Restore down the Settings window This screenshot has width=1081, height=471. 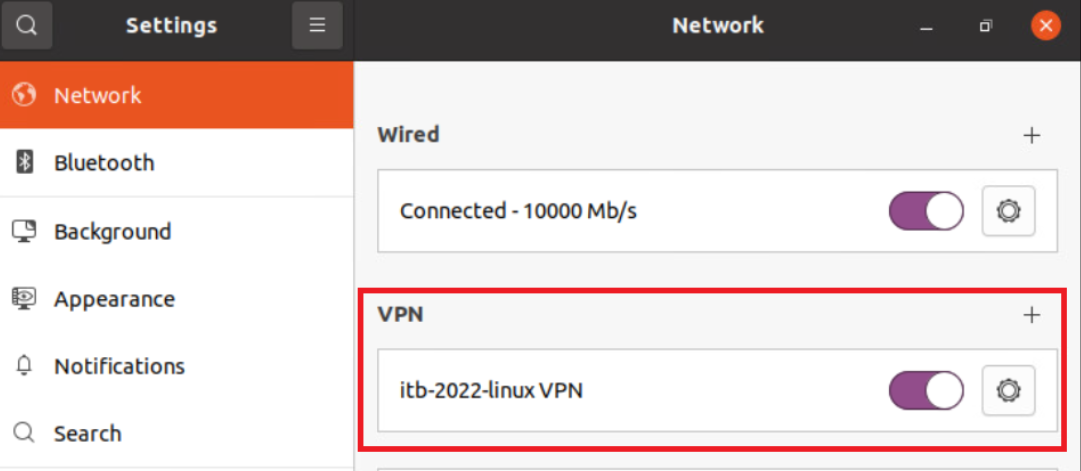coord(986,26)
